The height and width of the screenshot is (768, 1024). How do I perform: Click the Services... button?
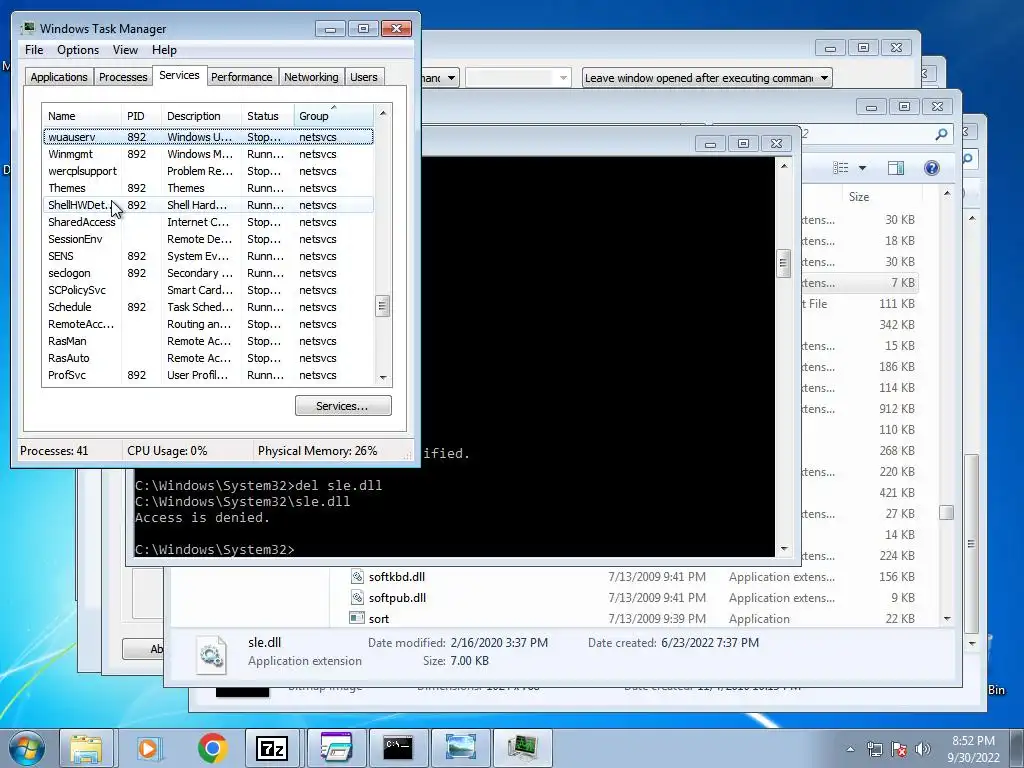click(343, 406)
